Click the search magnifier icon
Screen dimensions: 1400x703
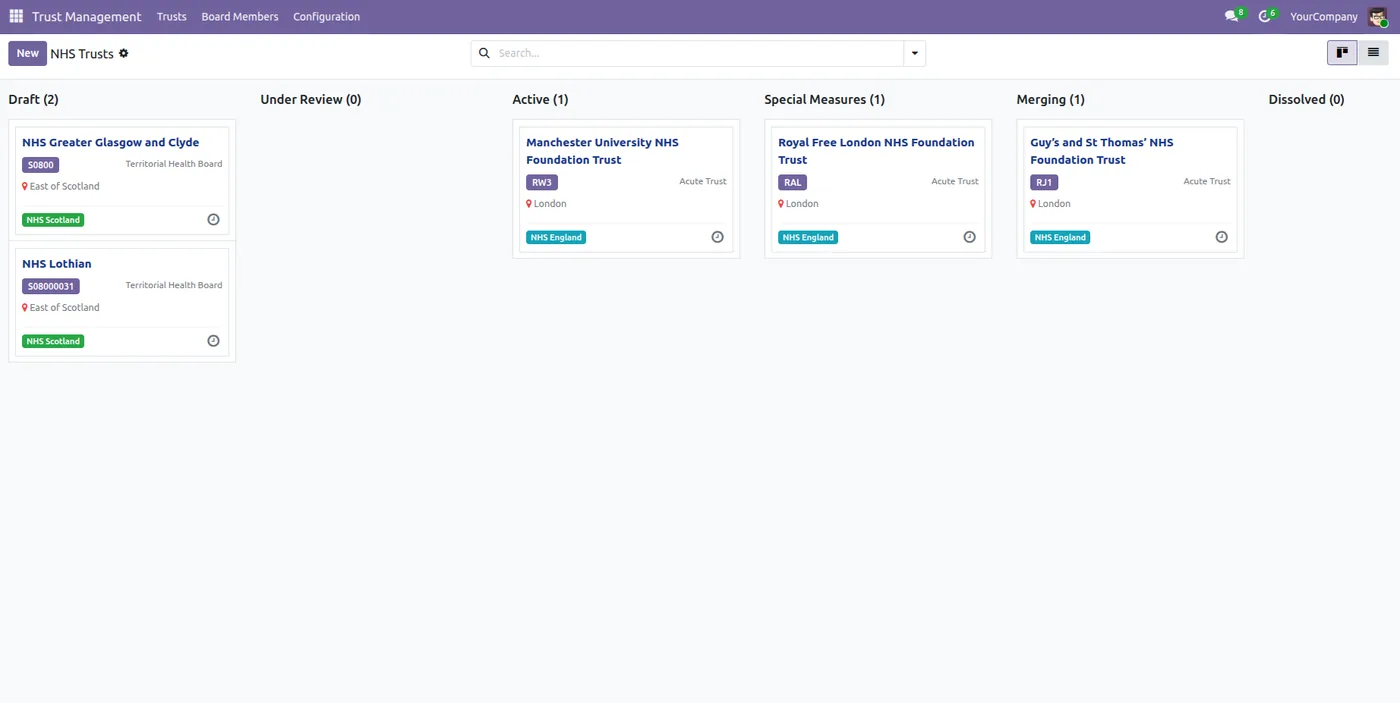(x=485, y=53)
